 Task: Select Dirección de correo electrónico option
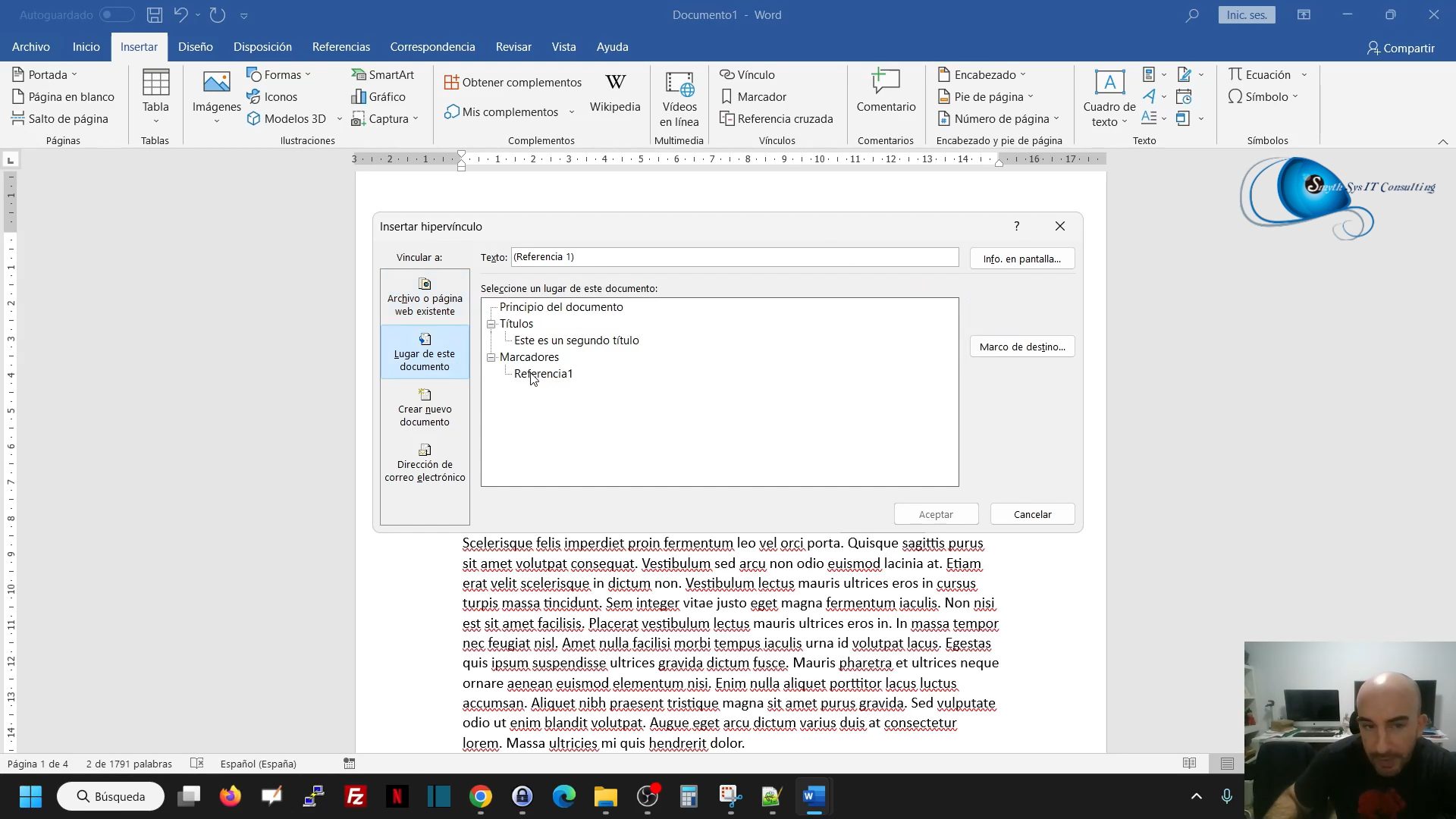[x=425, y=463]
